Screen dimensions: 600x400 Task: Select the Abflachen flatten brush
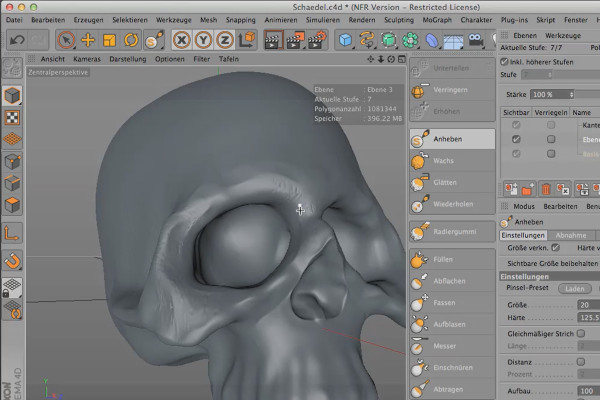[x=452, y=281]
